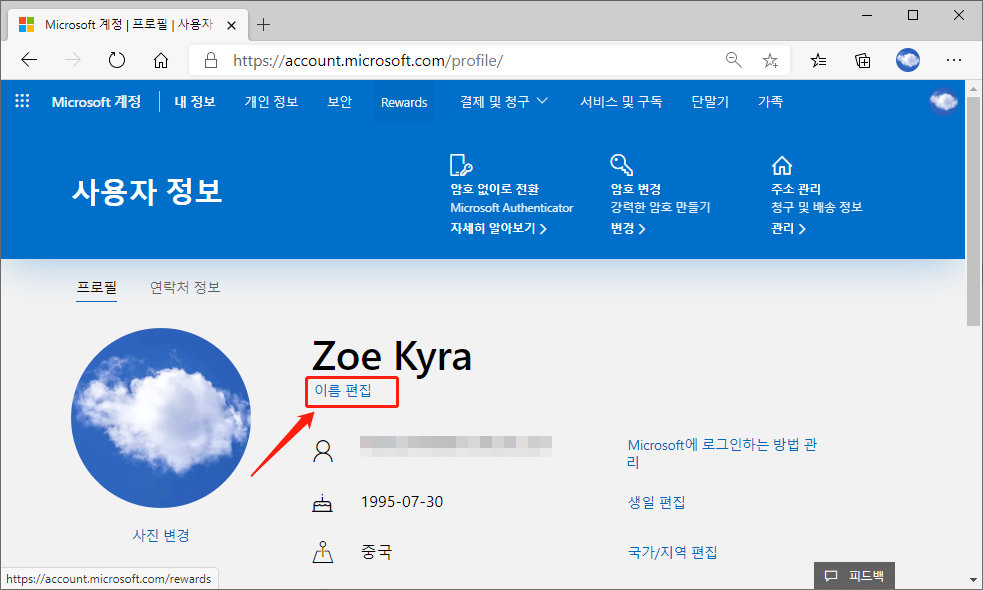Image resolution: width=983 pixels, height=590 pixels.
Task: Open Microsoft에 로그인하는 방법 관리 link
Action: coord(722,453)
